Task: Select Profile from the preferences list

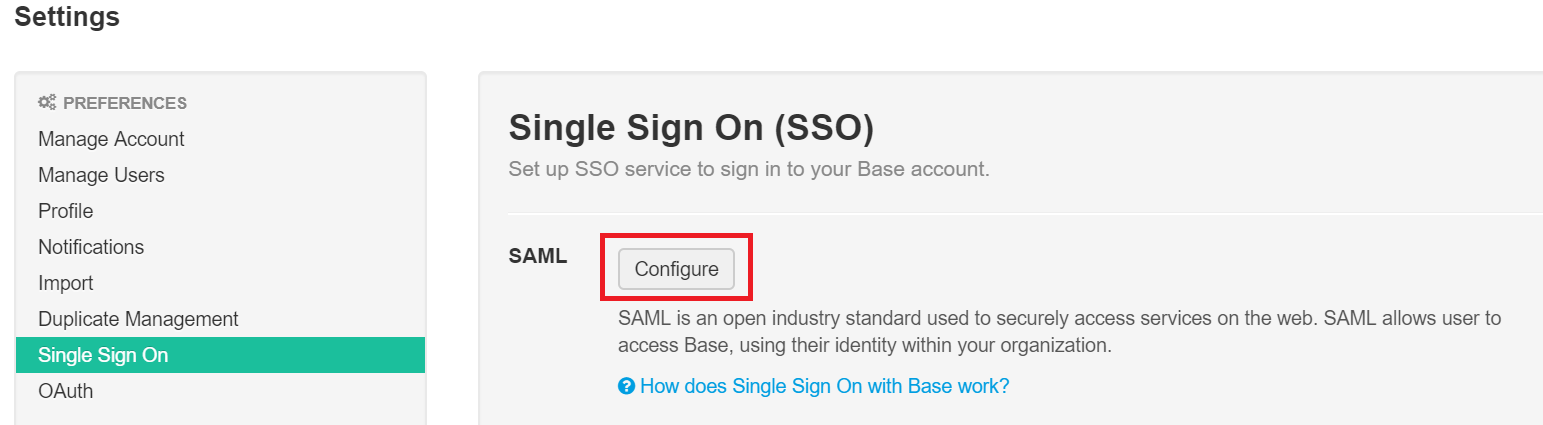Action: (x=66, y=211)
